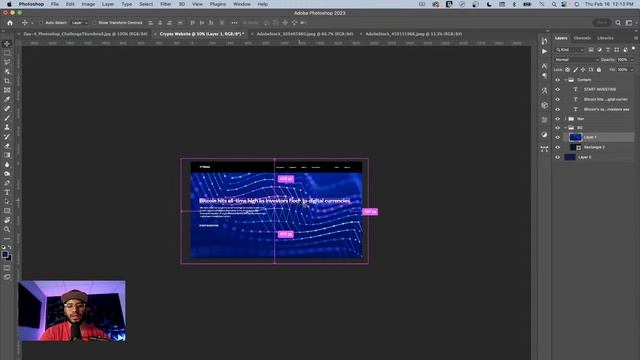Open the layer filter Kind dropdown
Screen dimensions: 640x360
pos(570,50)
